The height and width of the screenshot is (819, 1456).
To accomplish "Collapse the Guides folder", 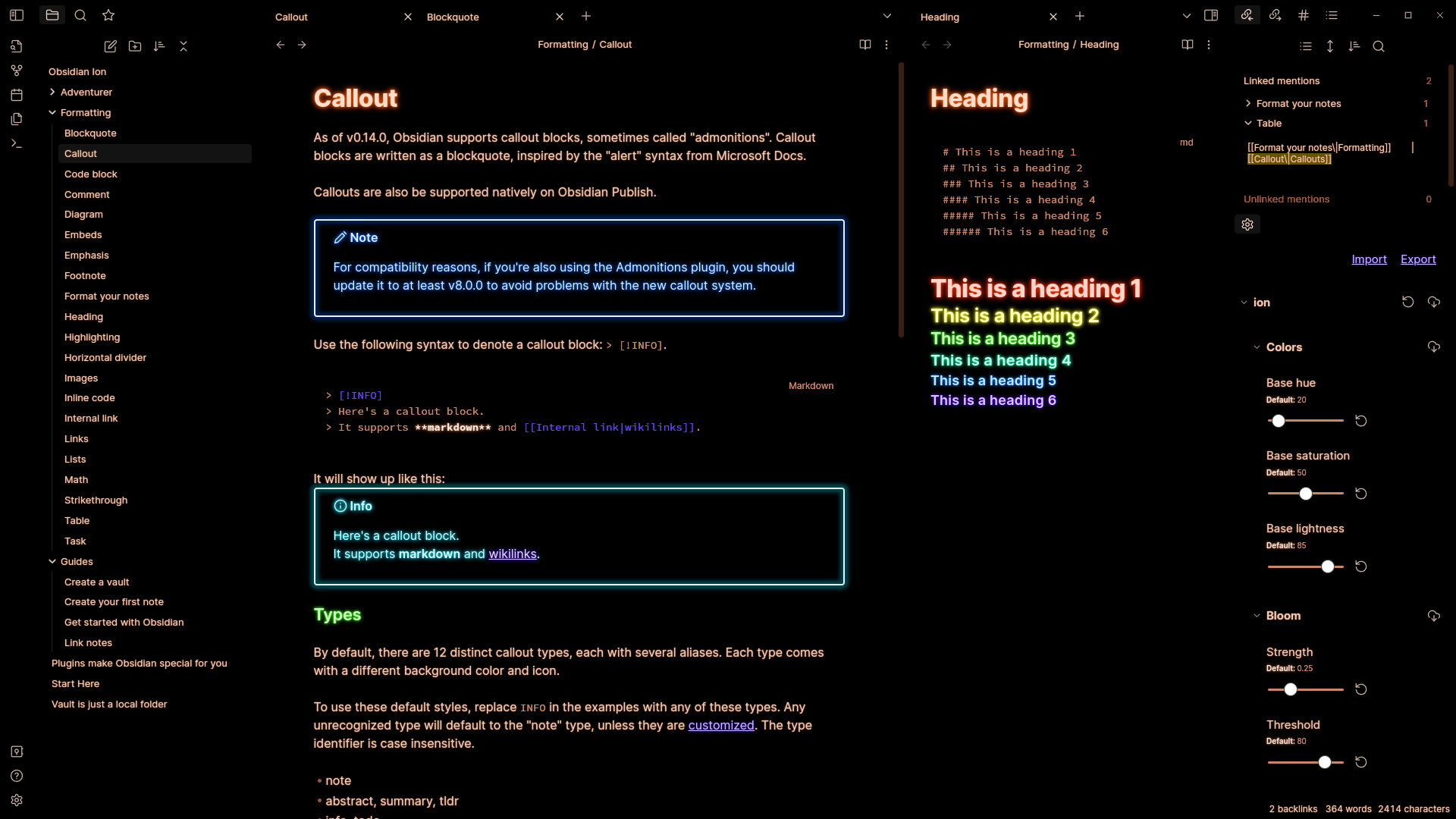I will (52, 561).
